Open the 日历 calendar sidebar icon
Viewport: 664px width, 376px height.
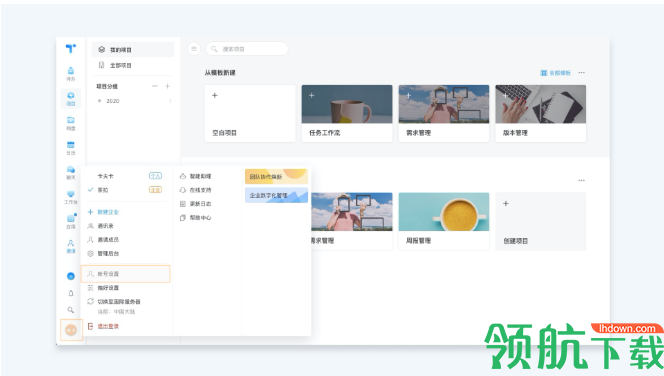[71, 148]
